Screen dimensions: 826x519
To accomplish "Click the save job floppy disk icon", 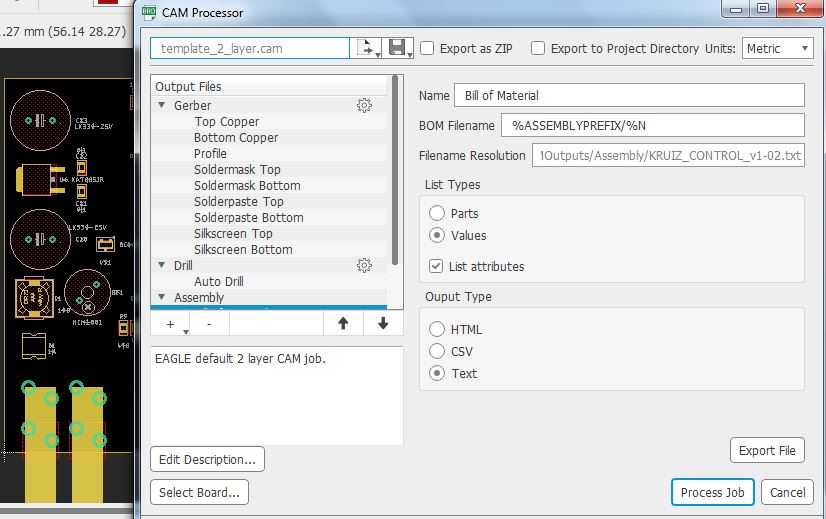I will pyautogui.click(x=397, y=48).
